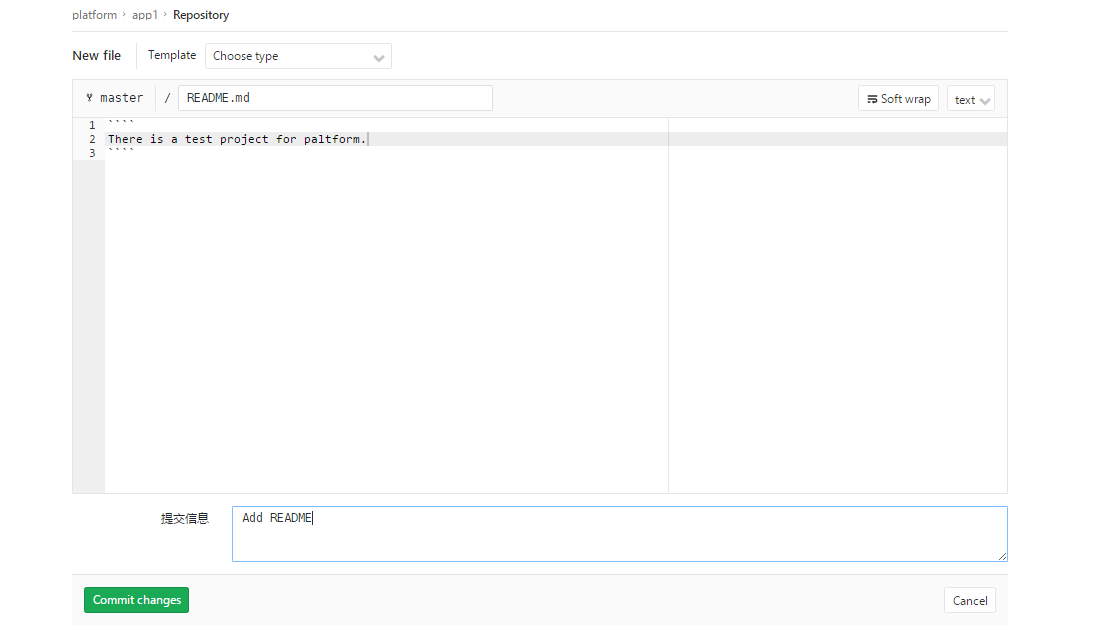Open the Repository breadcrumb link
The height and width of the screenshot is (634, 1107).
[x=201, y=15]
